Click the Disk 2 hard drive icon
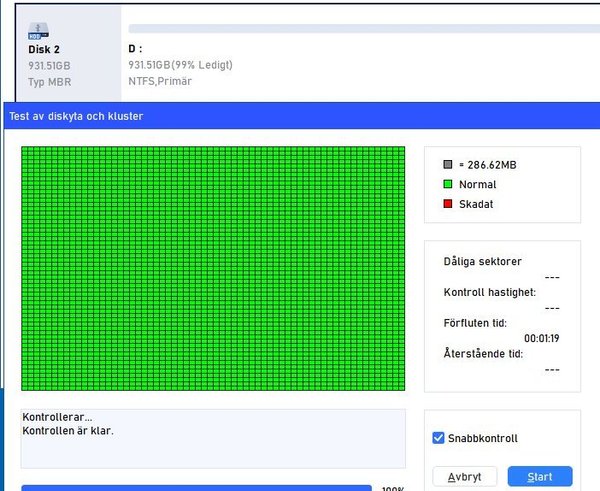The width and height of the screenshot is (600, 491). (x=42, y=30)
